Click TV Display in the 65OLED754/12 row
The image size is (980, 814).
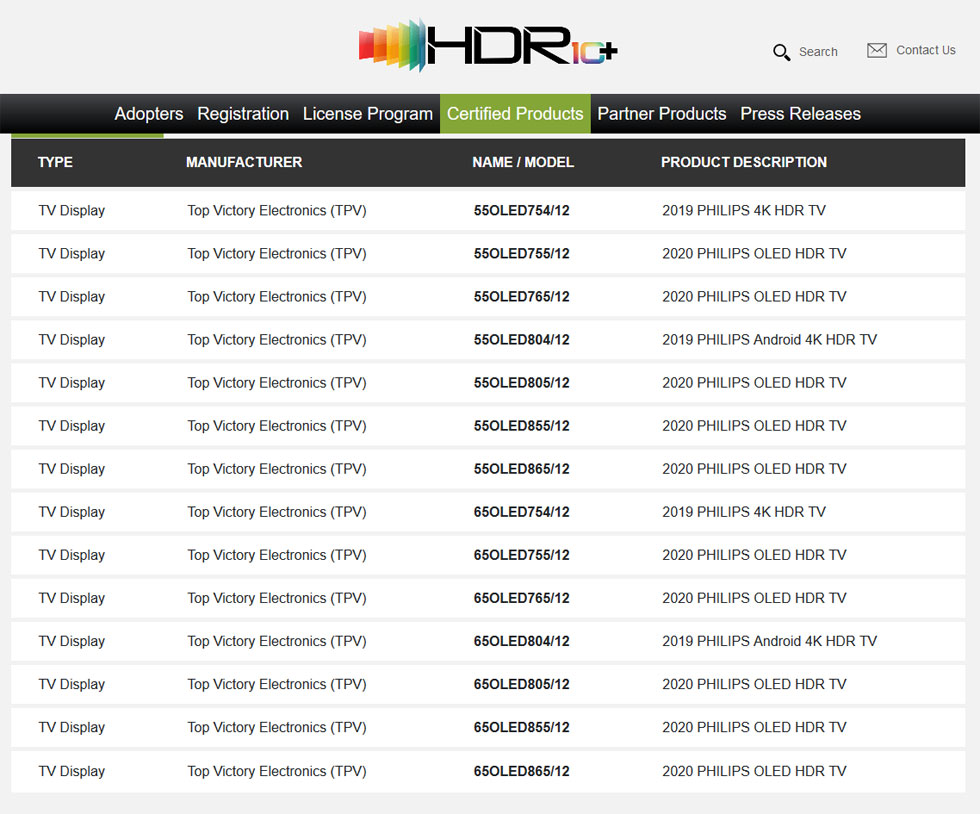[x=71, y=513]
